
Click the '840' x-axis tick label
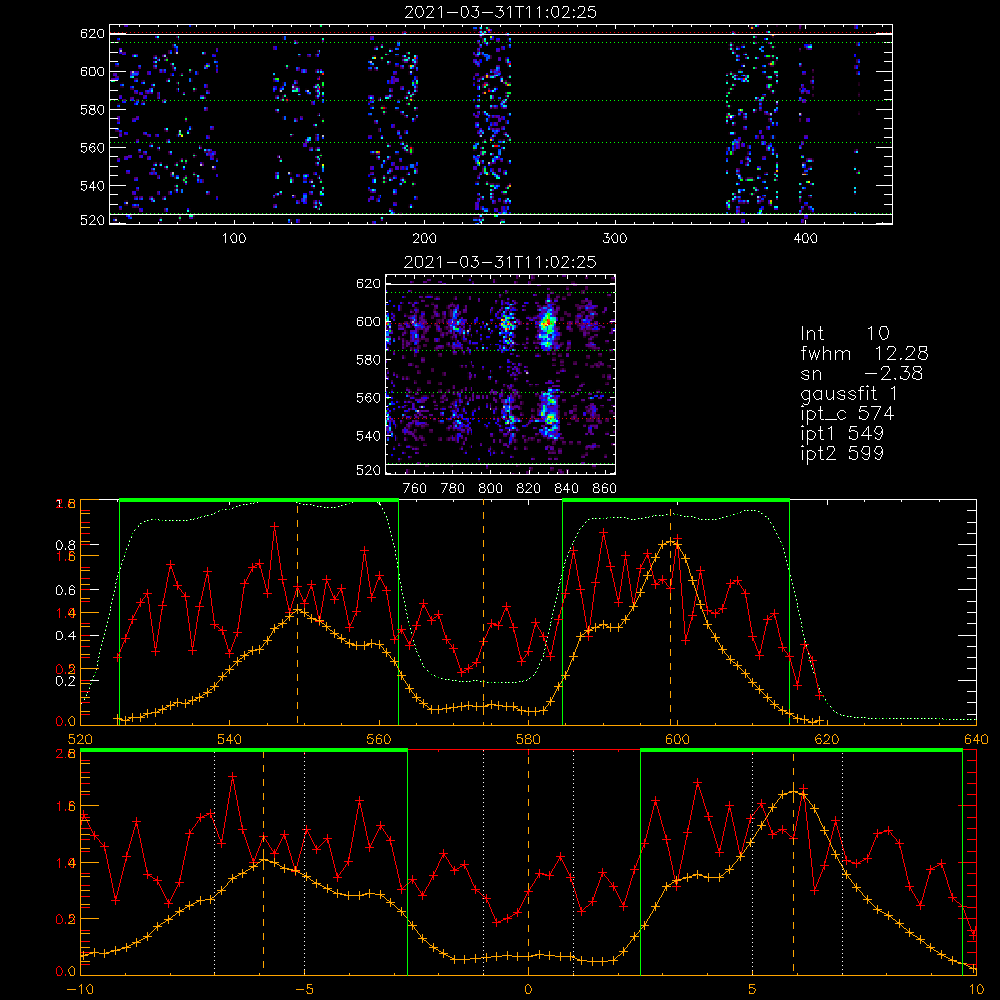tap(566, 489)
